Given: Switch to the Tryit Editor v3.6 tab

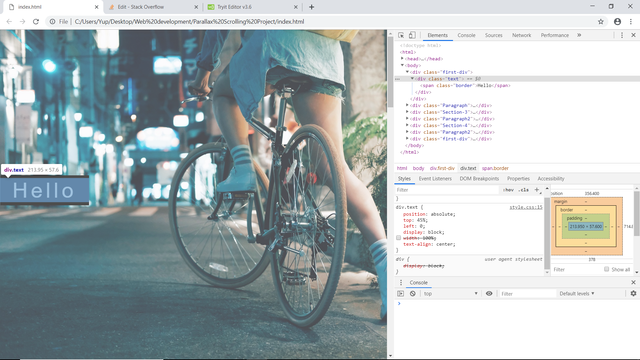Looking at the screenshot, I should [252, 7].
